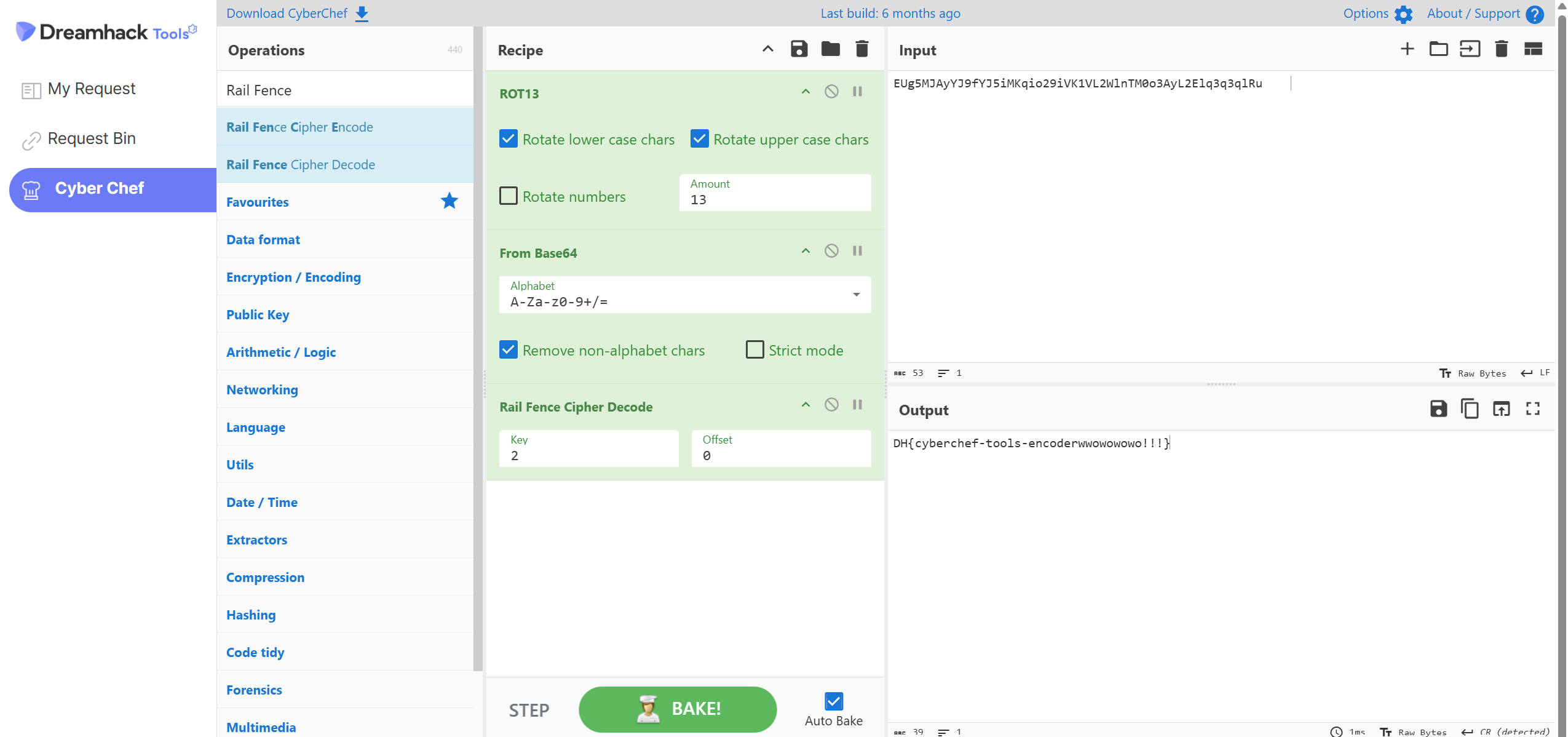Load a recipe via the folder icon
Image resolution: width=1568 pixels, height=737 pixels.
(830, 49)
